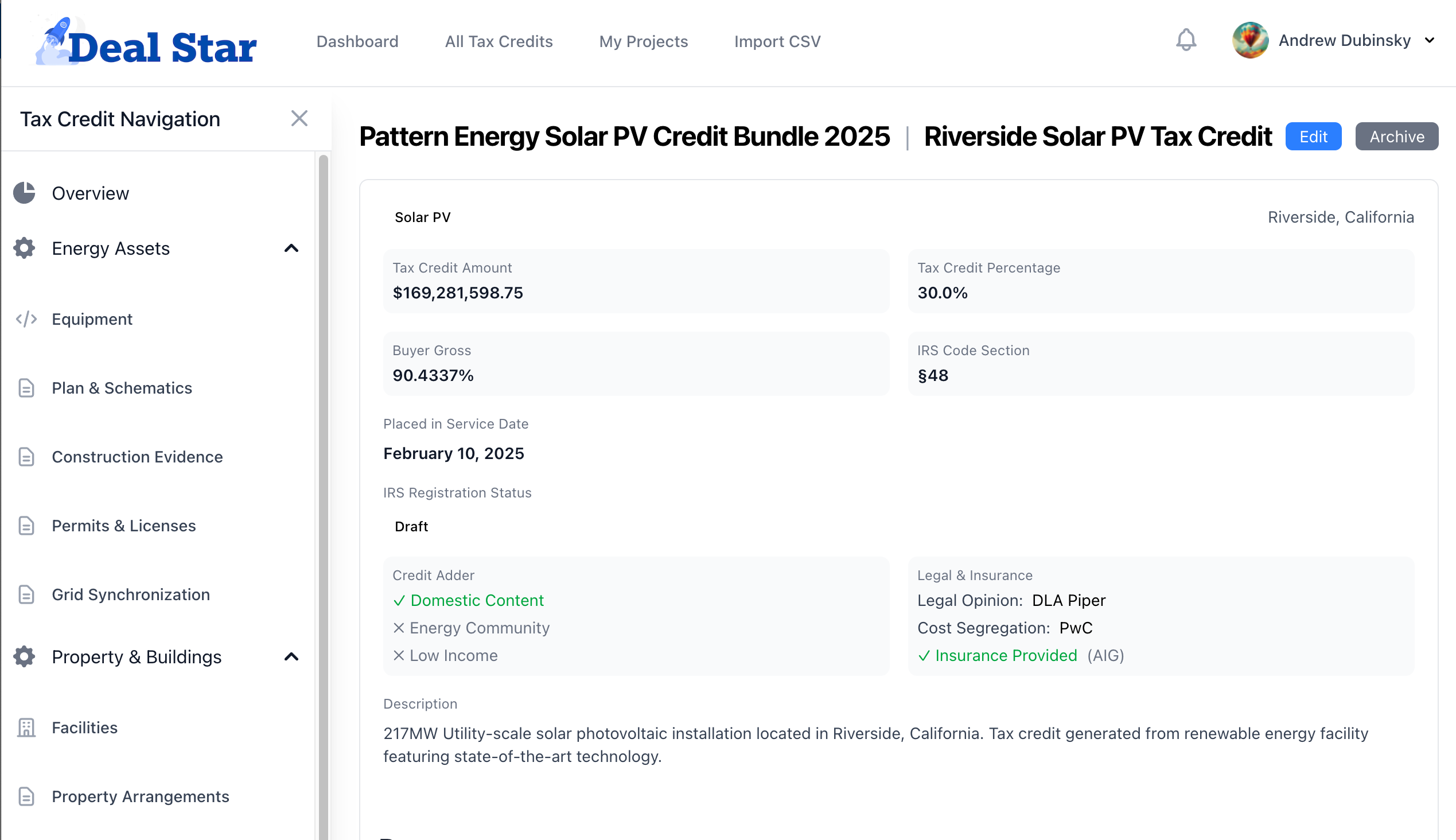Screen dimensions: 1456x840
Task: Click the Plan & Schematics document icon
Action: 26,388
